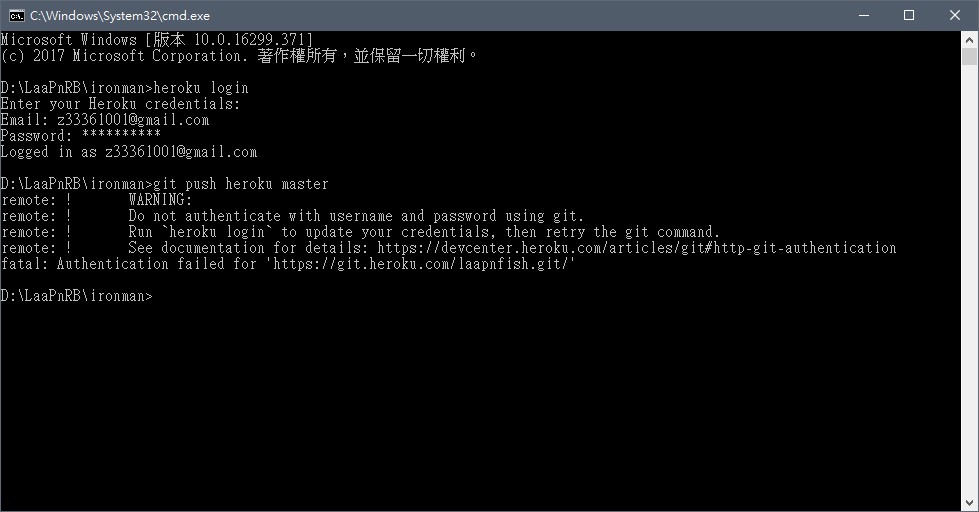
Task: Close the cmd.exe window
Action: [x=955, y=15]
